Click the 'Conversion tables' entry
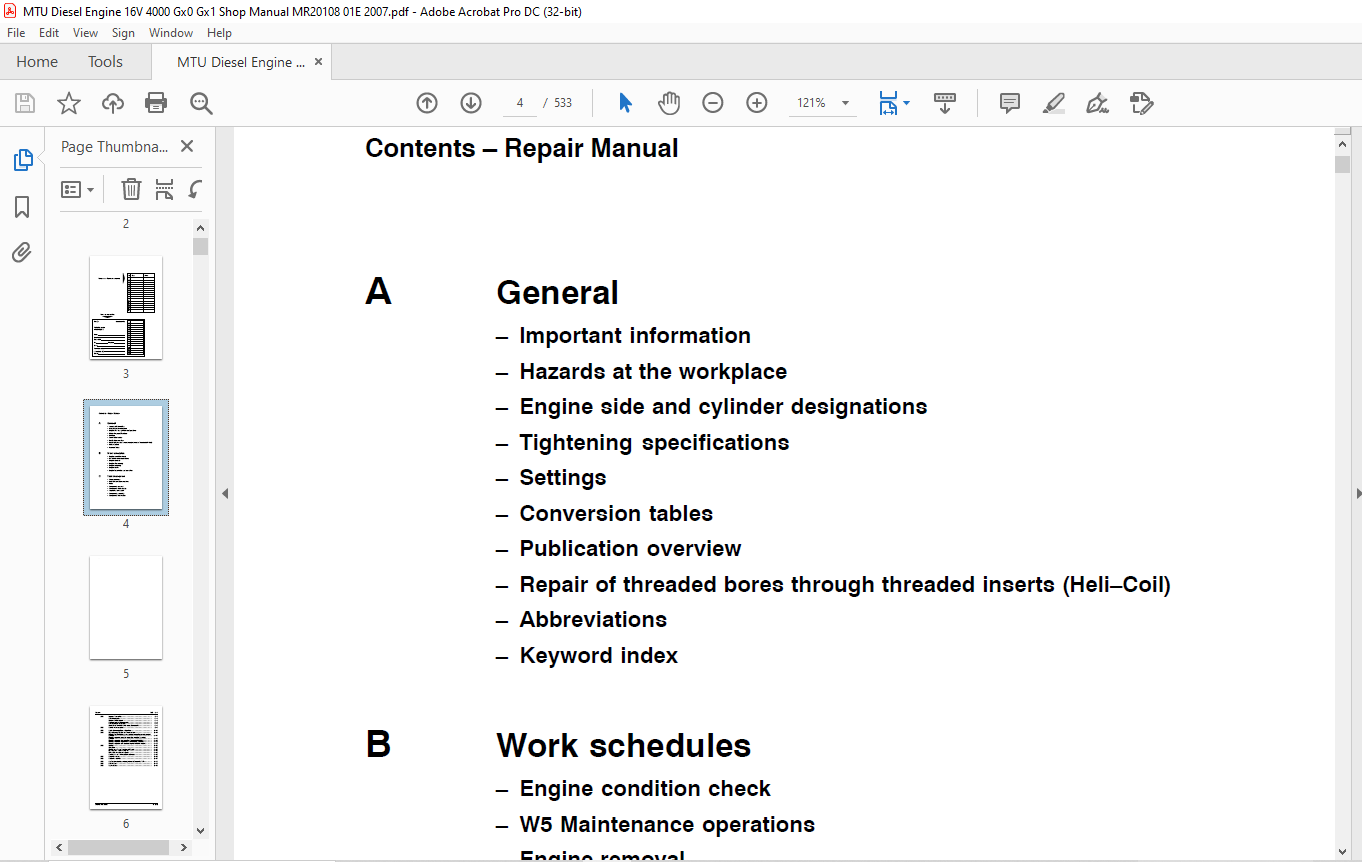1362x862 pixels. 616,514
